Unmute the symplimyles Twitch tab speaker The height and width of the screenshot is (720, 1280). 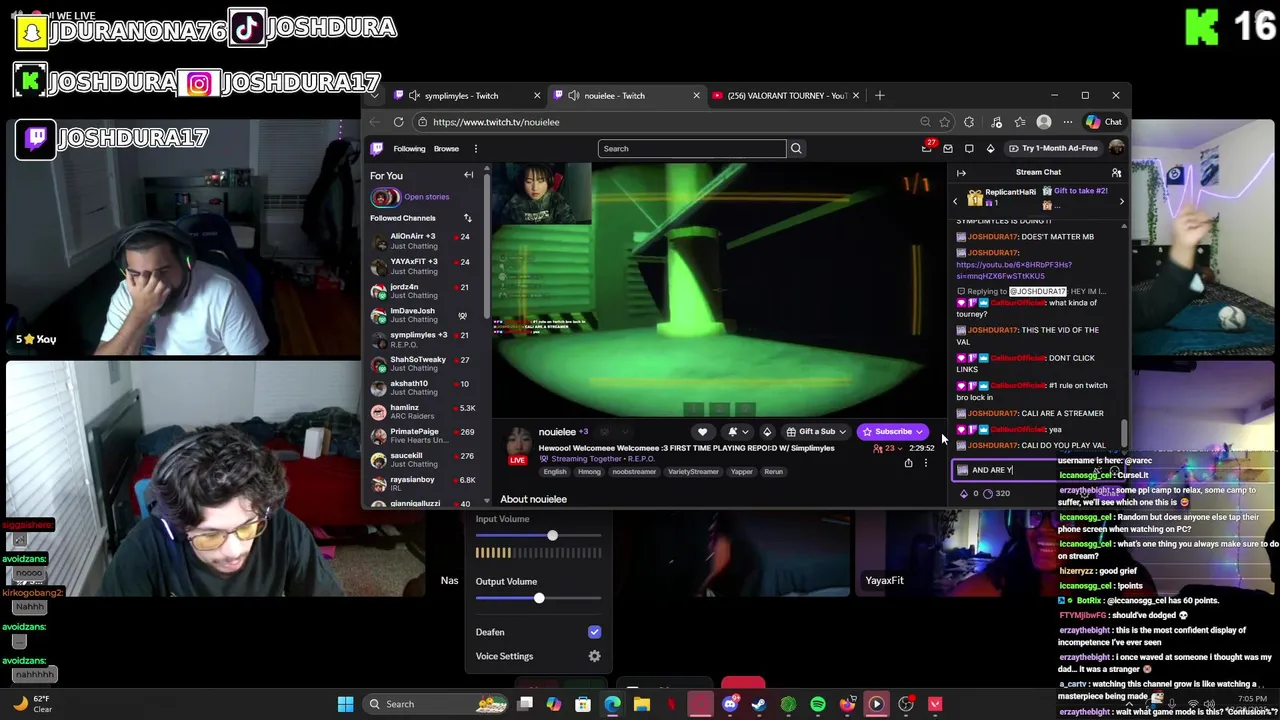coord(414,96)
